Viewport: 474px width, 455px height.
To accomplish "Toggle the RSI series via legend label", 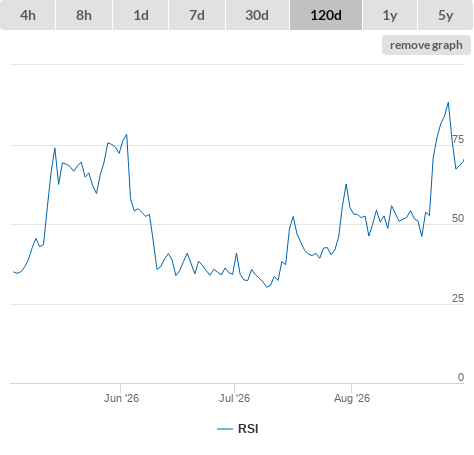I will coord(248,429).
